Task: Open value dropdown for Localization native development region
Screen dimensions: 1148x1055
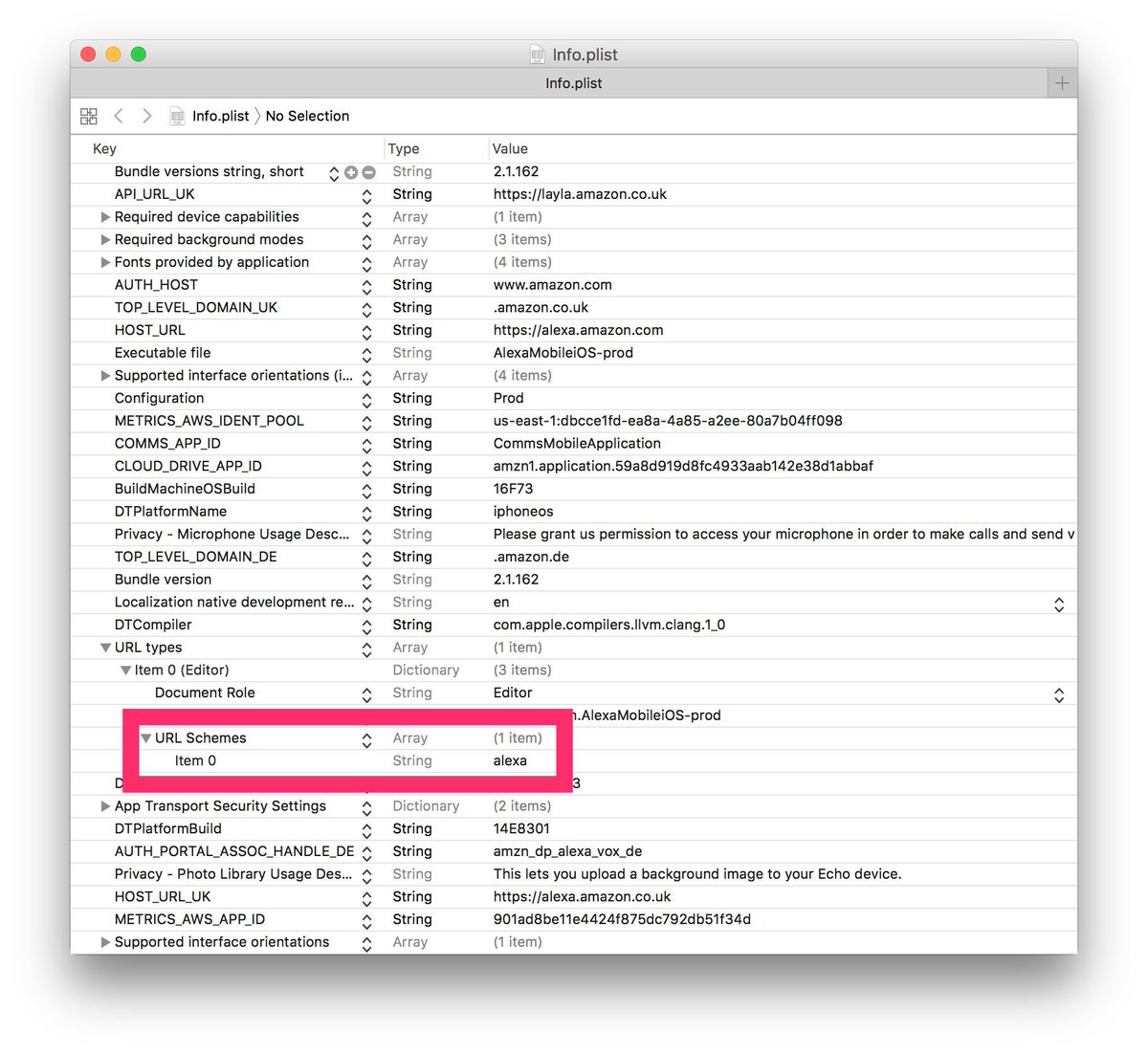Action: (1059, 604)
